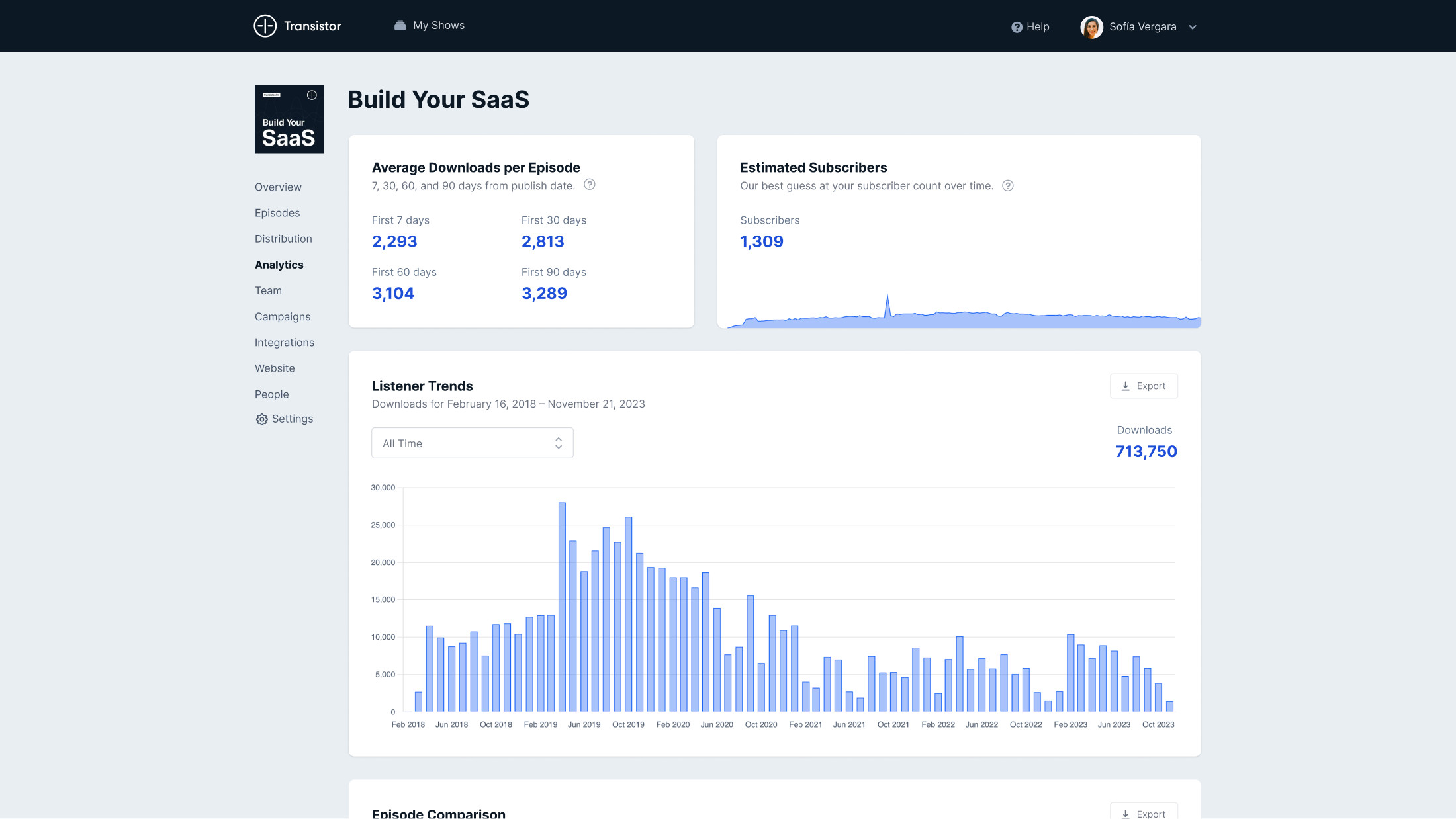The image size is (1456, 819).
Task: Click the All Time selector arrows
Action: pos(559,443)
